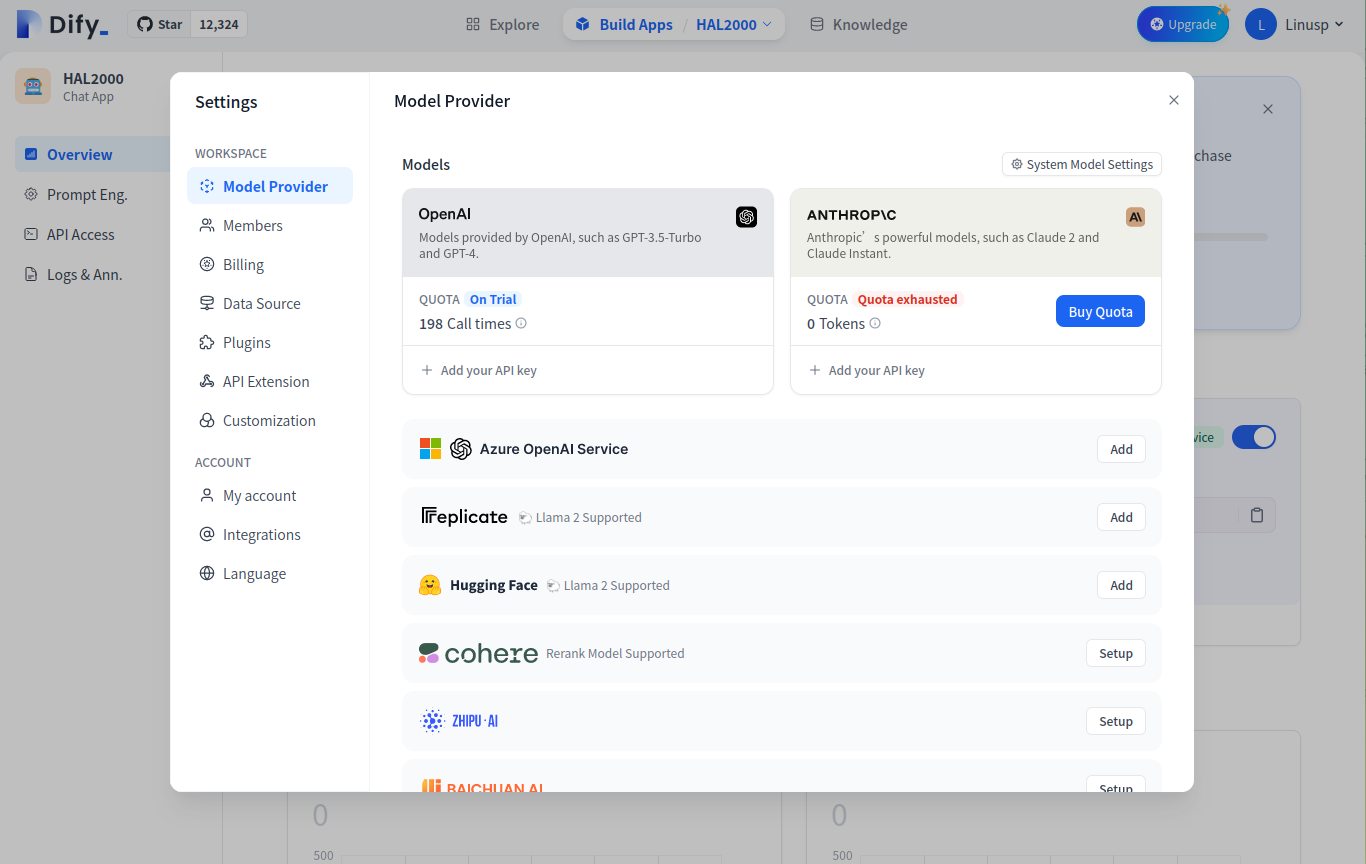The width and height of the screenshot is (1366, 864).
Task: Switch to the Knowledge tab
Action: 859,24
